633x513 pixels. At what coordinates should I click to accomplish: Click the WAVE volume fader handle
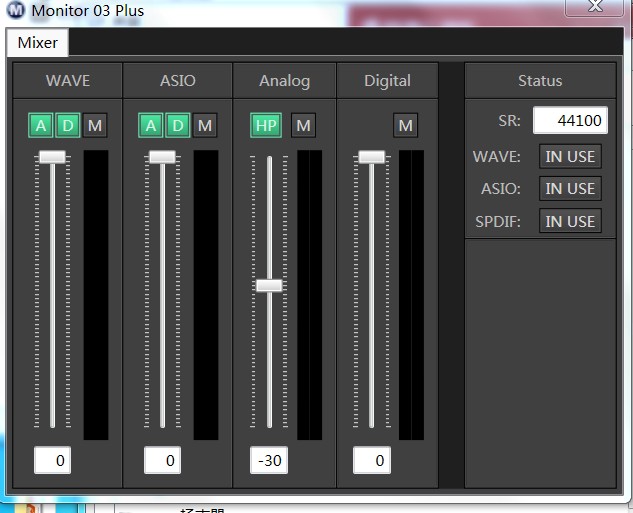52,157
